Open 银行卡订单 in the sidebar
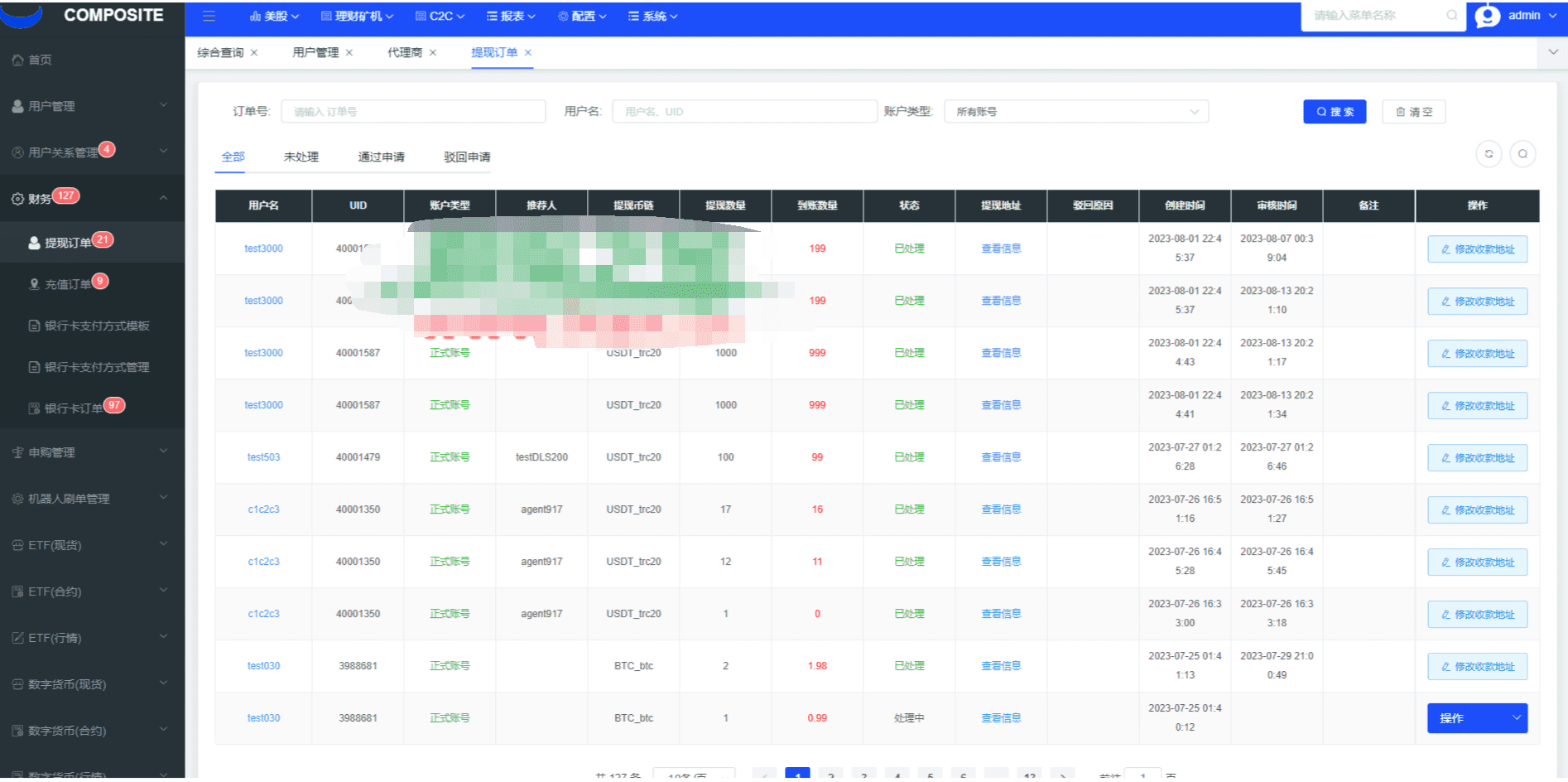This screenshot has height=782, width=1568. (73, 408)
